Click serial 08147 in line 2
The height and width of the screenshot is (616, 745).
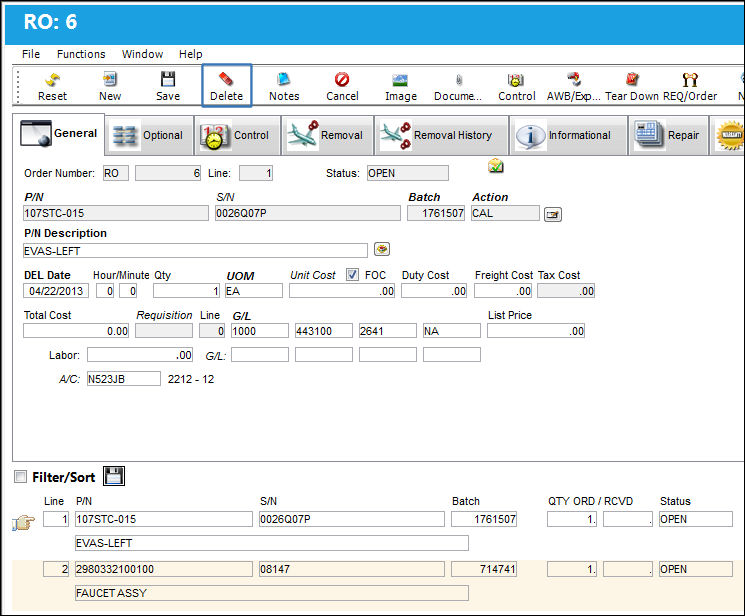click(x=352, y=569)
